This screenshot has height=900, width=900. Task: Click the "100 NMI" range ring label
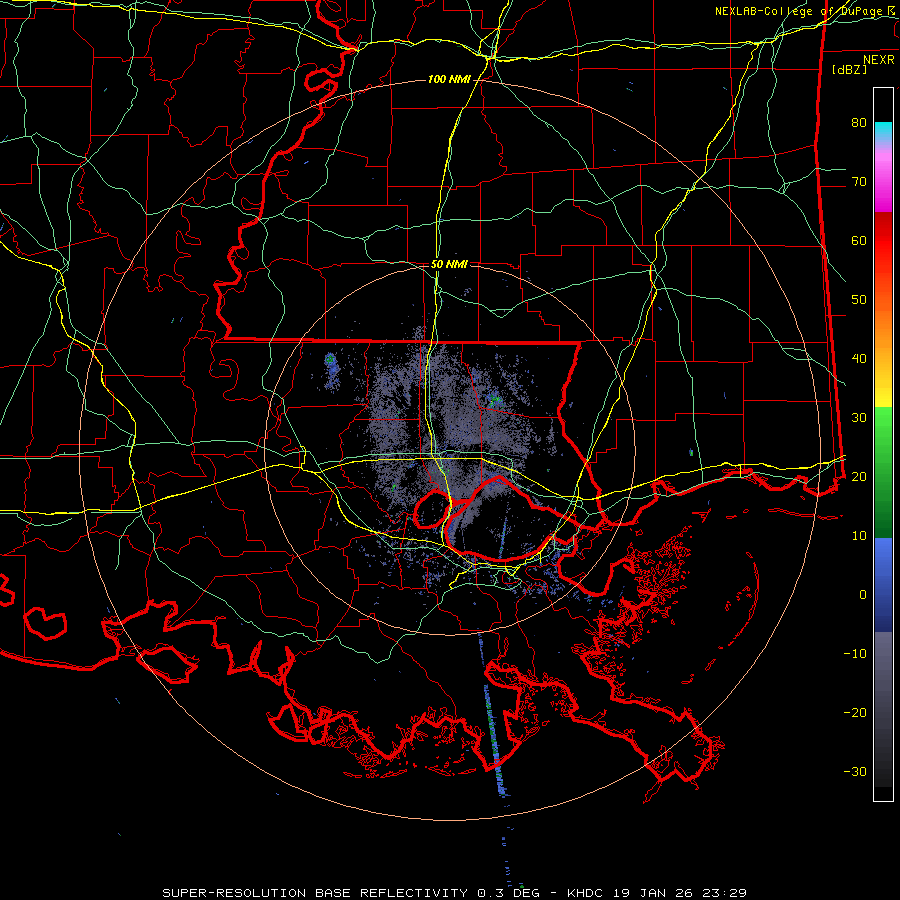[x=449, y=79]
